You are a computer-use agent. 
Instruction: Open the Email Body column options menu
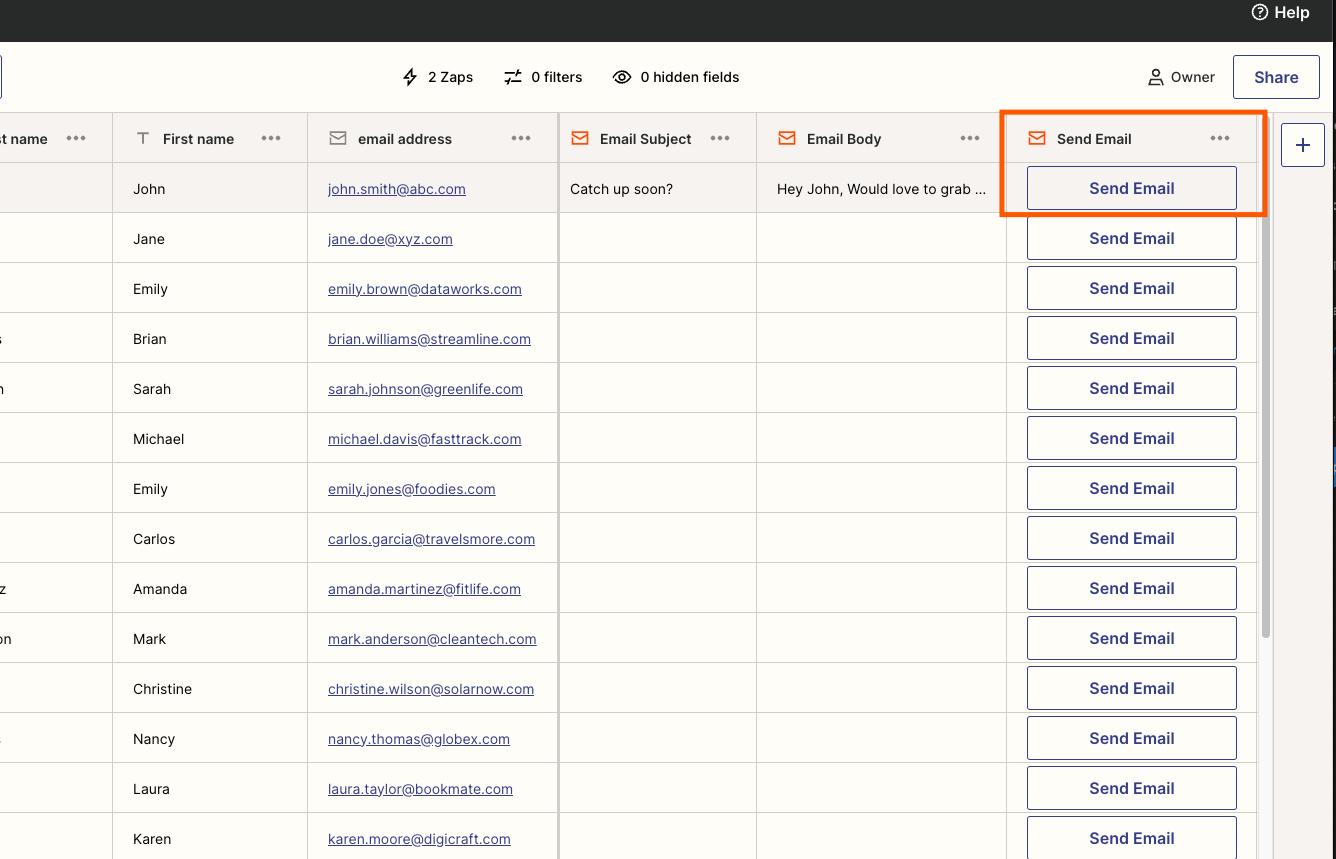tap(969, 139)
